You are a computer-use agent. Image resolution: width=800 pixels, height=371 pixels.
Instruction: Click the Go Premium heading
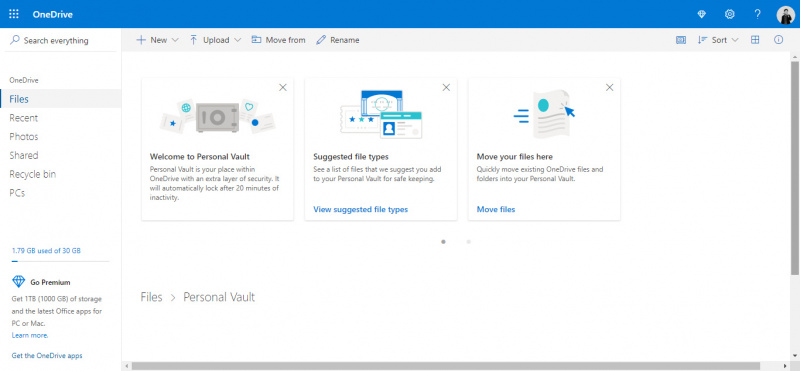(51, 282)
